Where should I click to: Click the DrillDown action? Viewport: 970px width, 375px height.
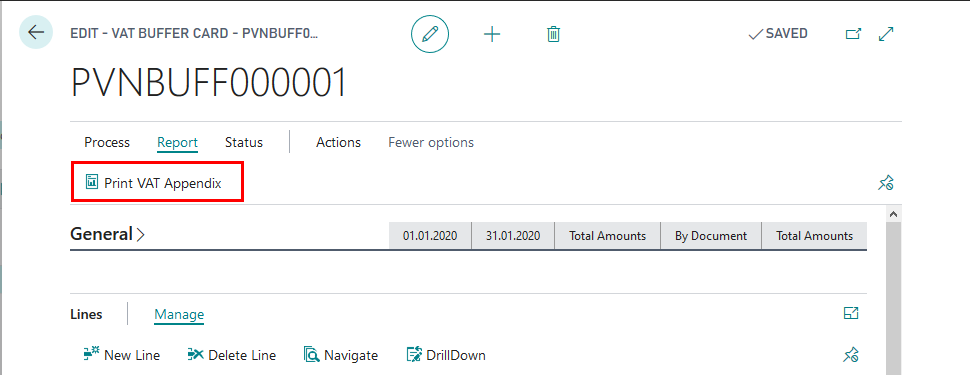[446, 355]
